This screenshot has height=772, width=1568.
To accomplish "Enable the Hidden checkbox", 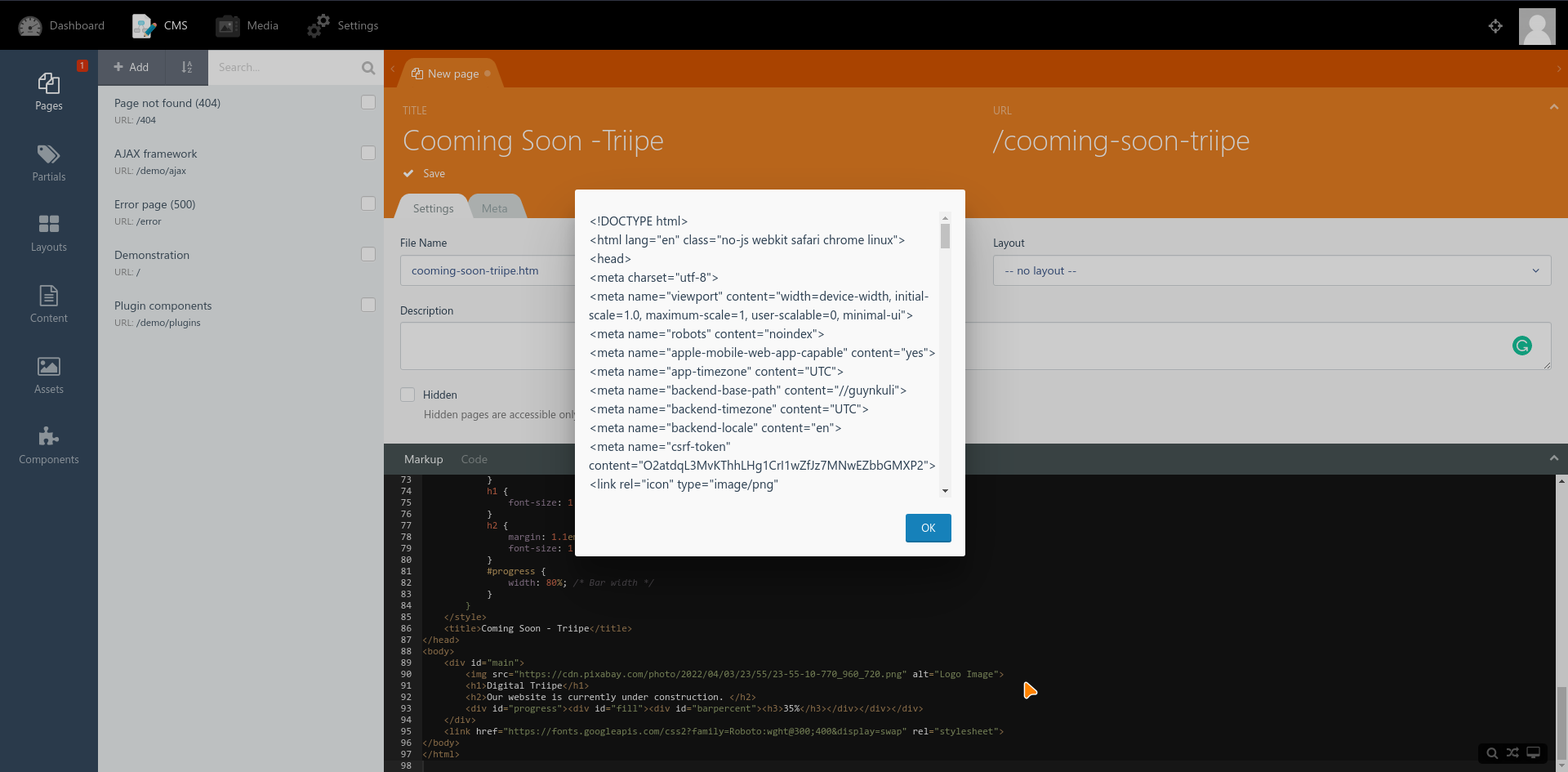I will click(x=408, y=395).
